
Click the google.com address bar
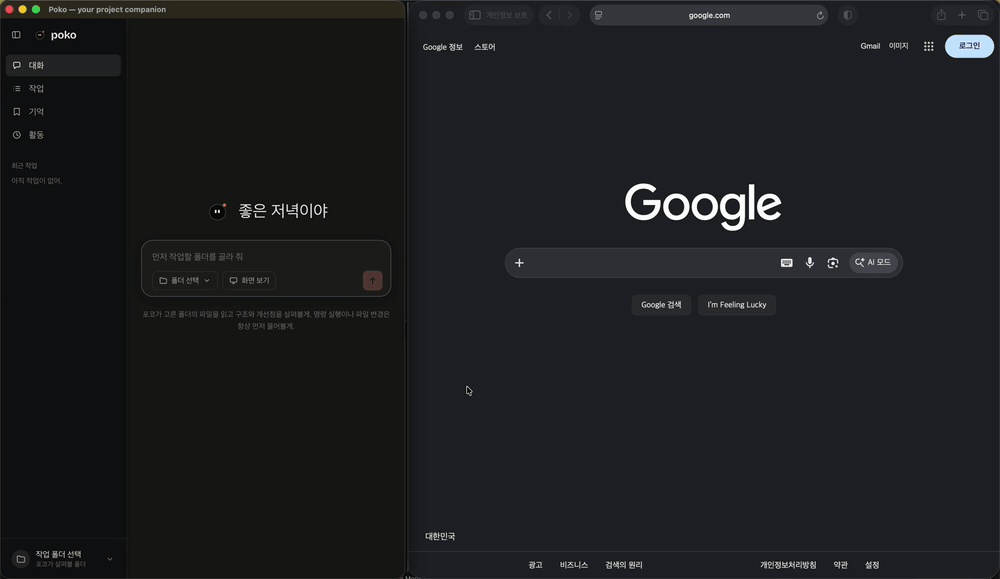click(x=709, y=15)
